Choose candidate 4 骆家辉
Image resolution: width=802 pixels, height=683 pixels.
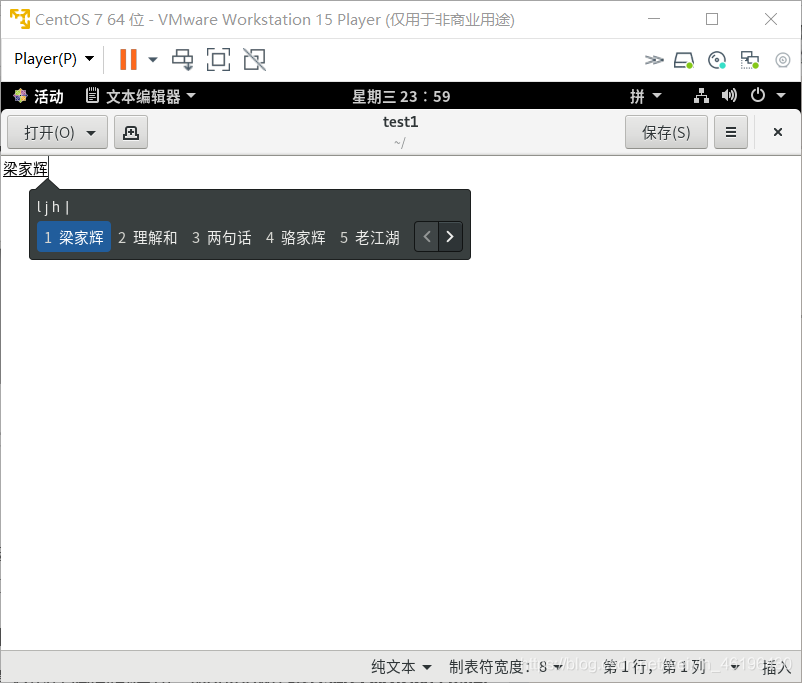pos(296,237)
